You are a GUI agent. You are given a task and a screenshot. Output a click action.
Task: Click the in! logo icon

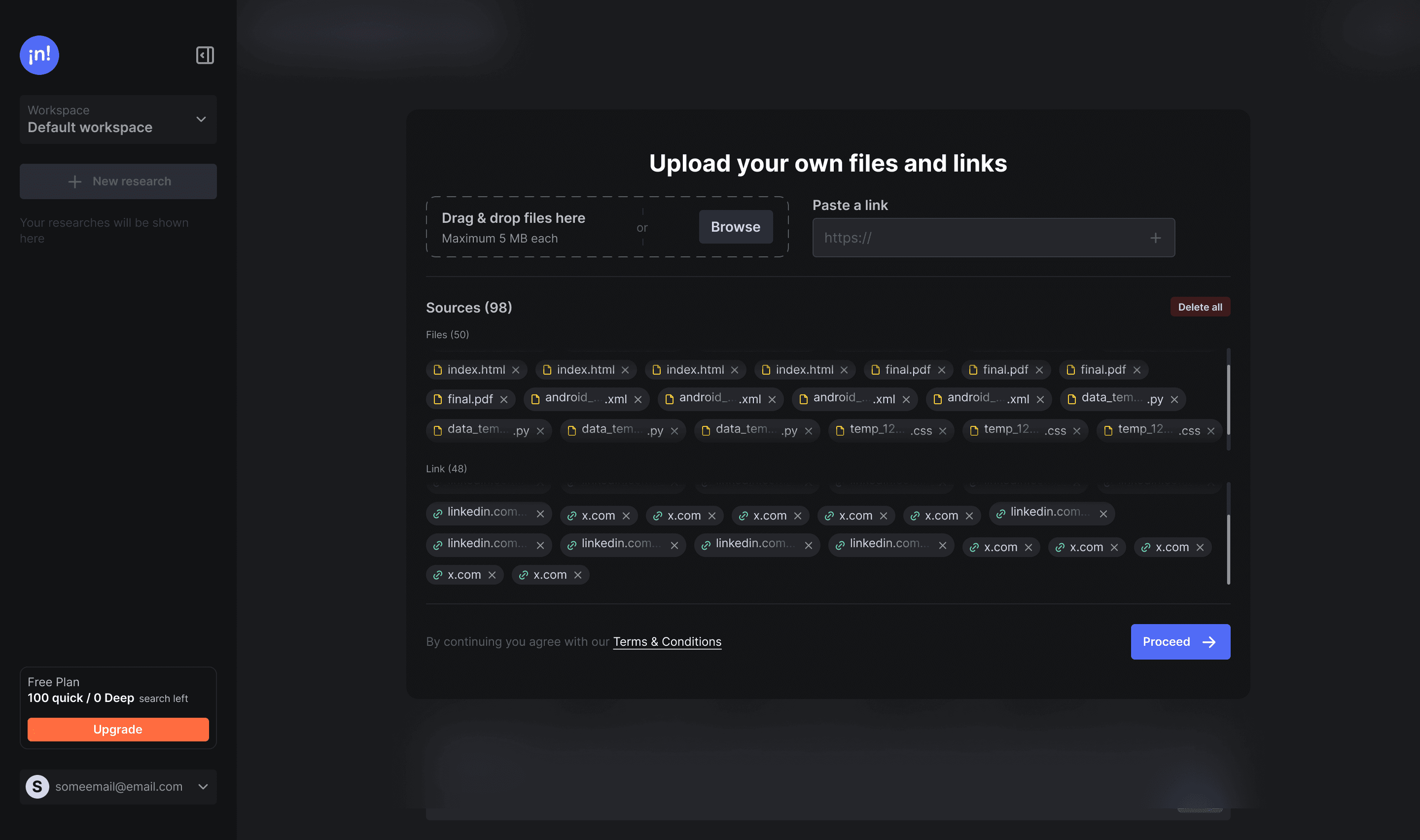click(39, 56)
